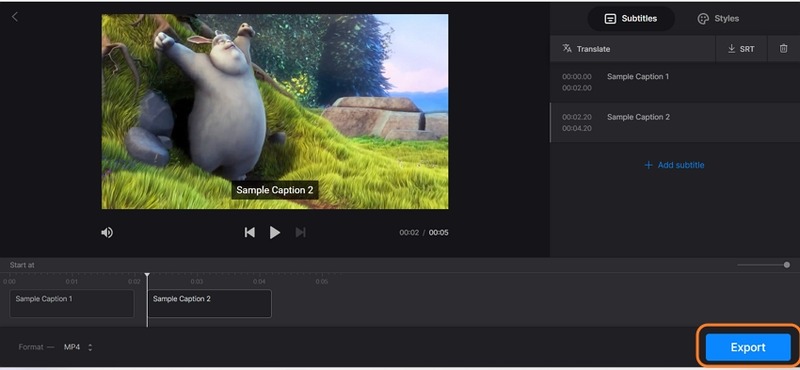Play the video preview

tap(274, 233)
